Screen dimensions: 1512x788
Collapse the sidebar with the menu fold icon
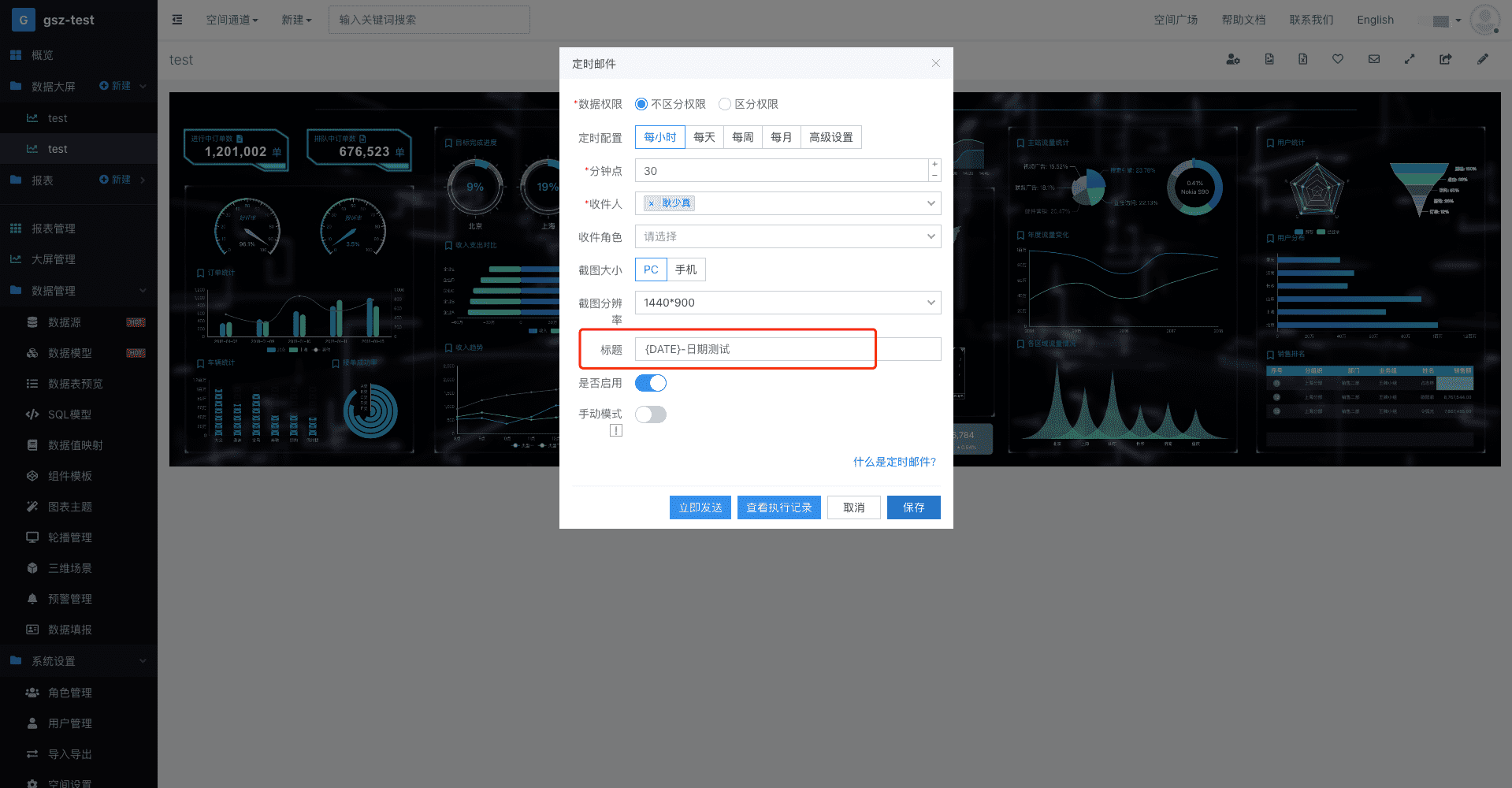(177, 20)
